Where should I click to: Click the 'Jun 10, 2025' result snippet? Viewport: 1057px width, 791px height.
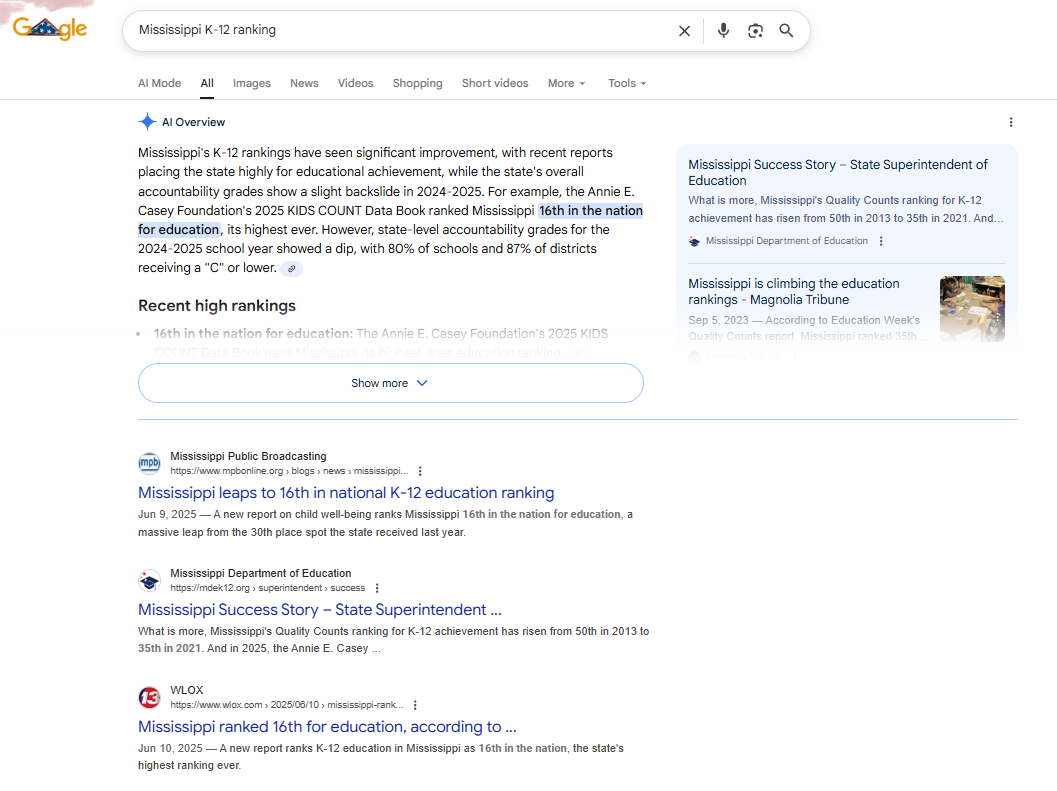pos(381,757)
